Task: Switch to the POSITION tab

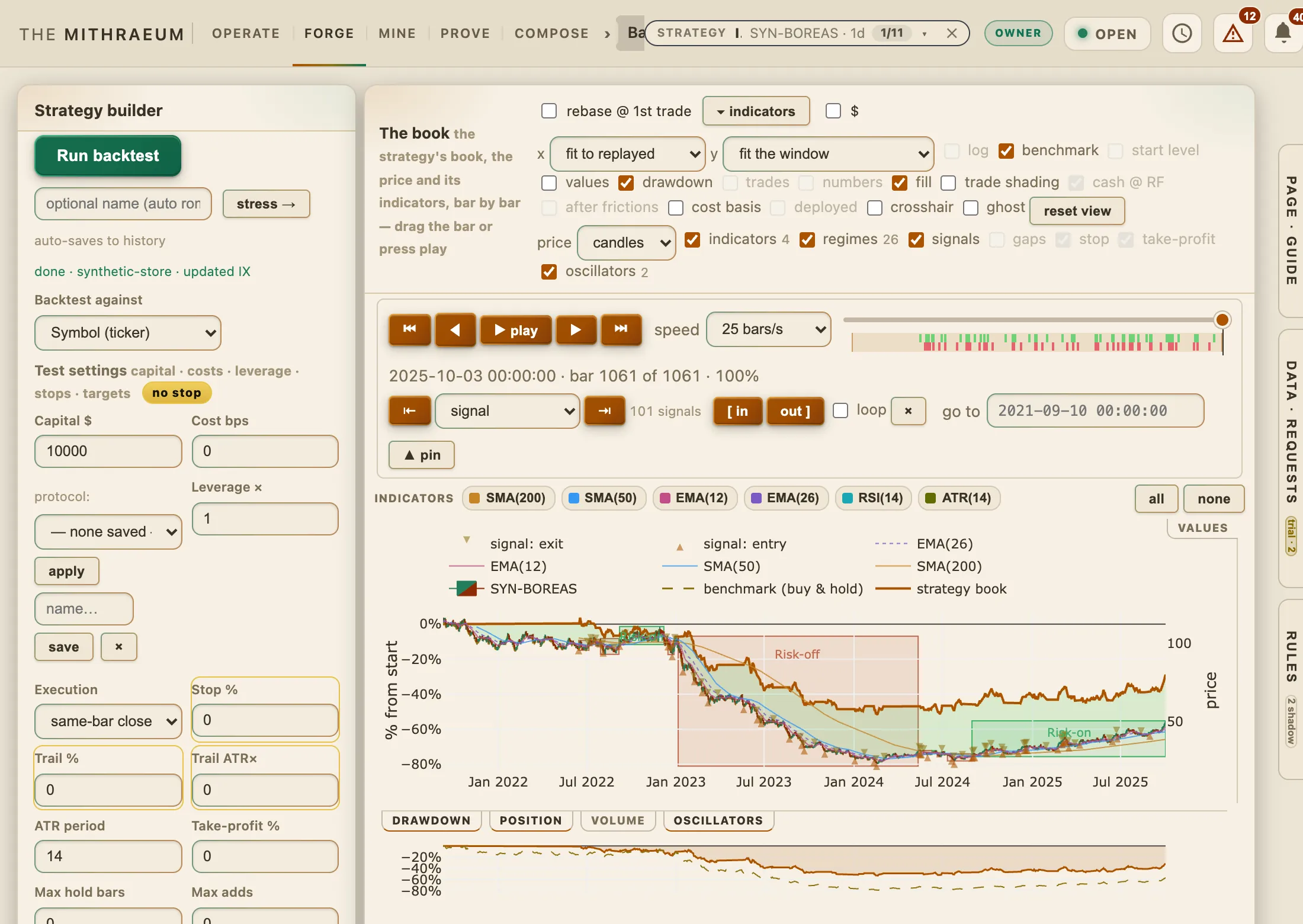Action: (x=531, y=820)
